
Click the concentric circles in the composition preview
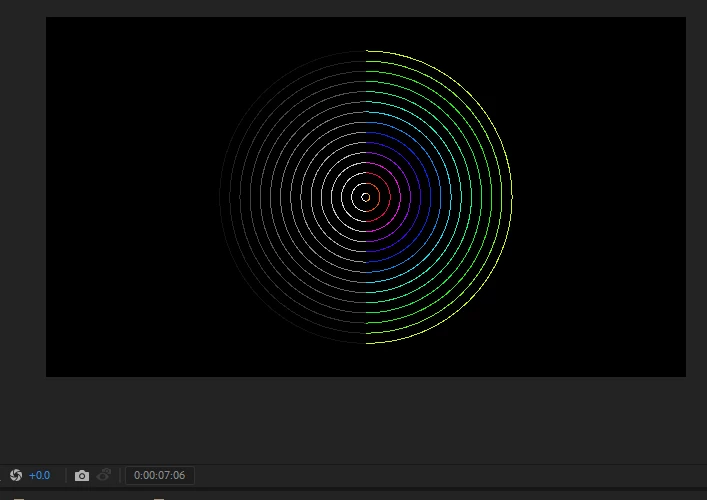point(366,197)
